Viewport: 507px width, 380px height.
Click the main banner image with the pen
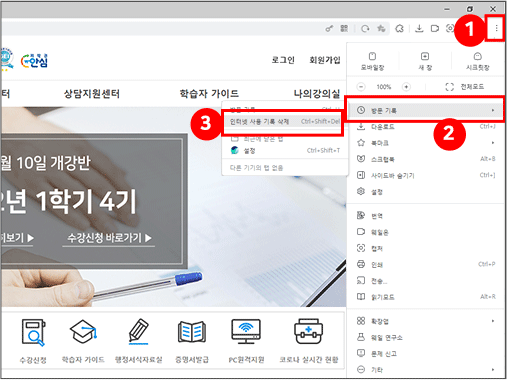pyautogui.click(x=173, y=207)
